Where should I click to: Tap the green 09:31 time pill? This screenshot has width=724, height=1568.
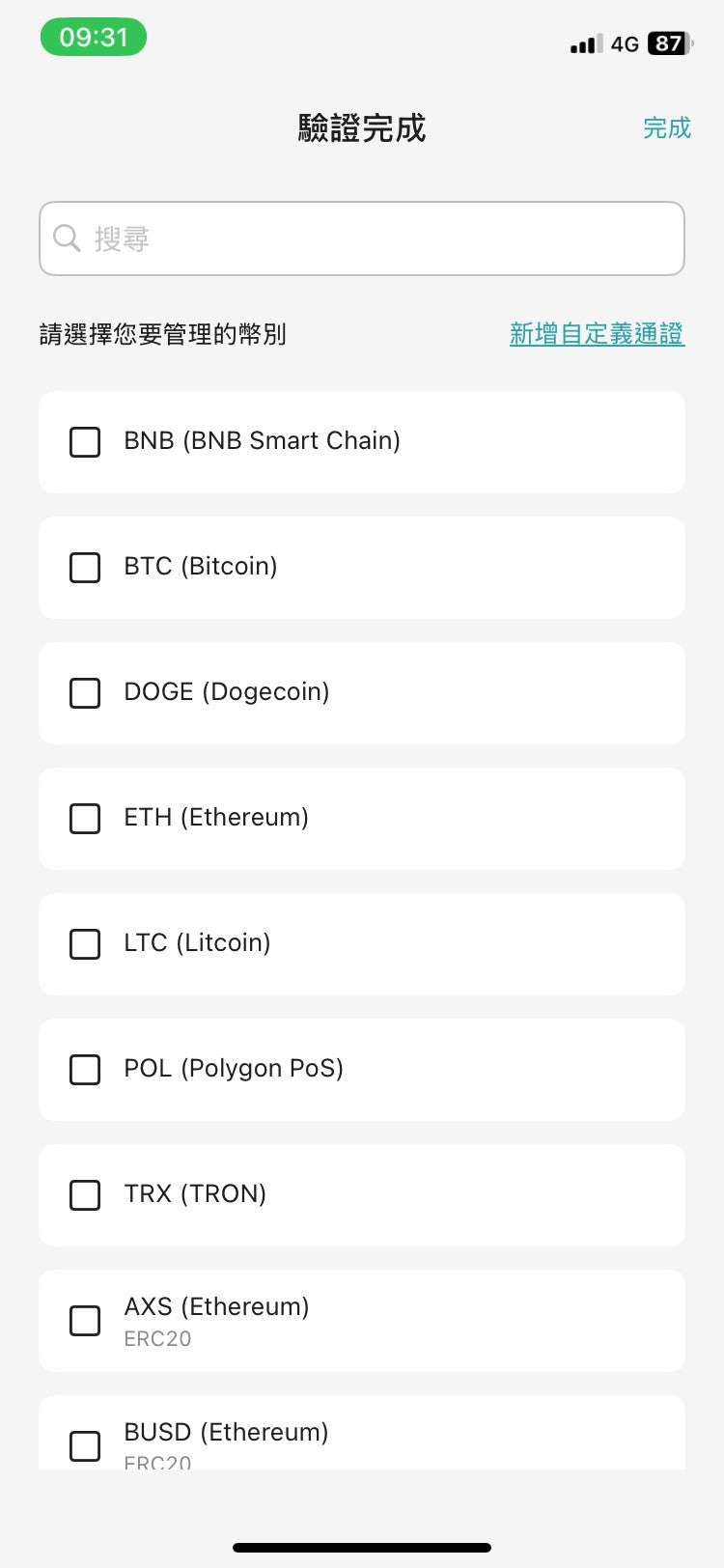pyautogui.click(x=94, y=38)
